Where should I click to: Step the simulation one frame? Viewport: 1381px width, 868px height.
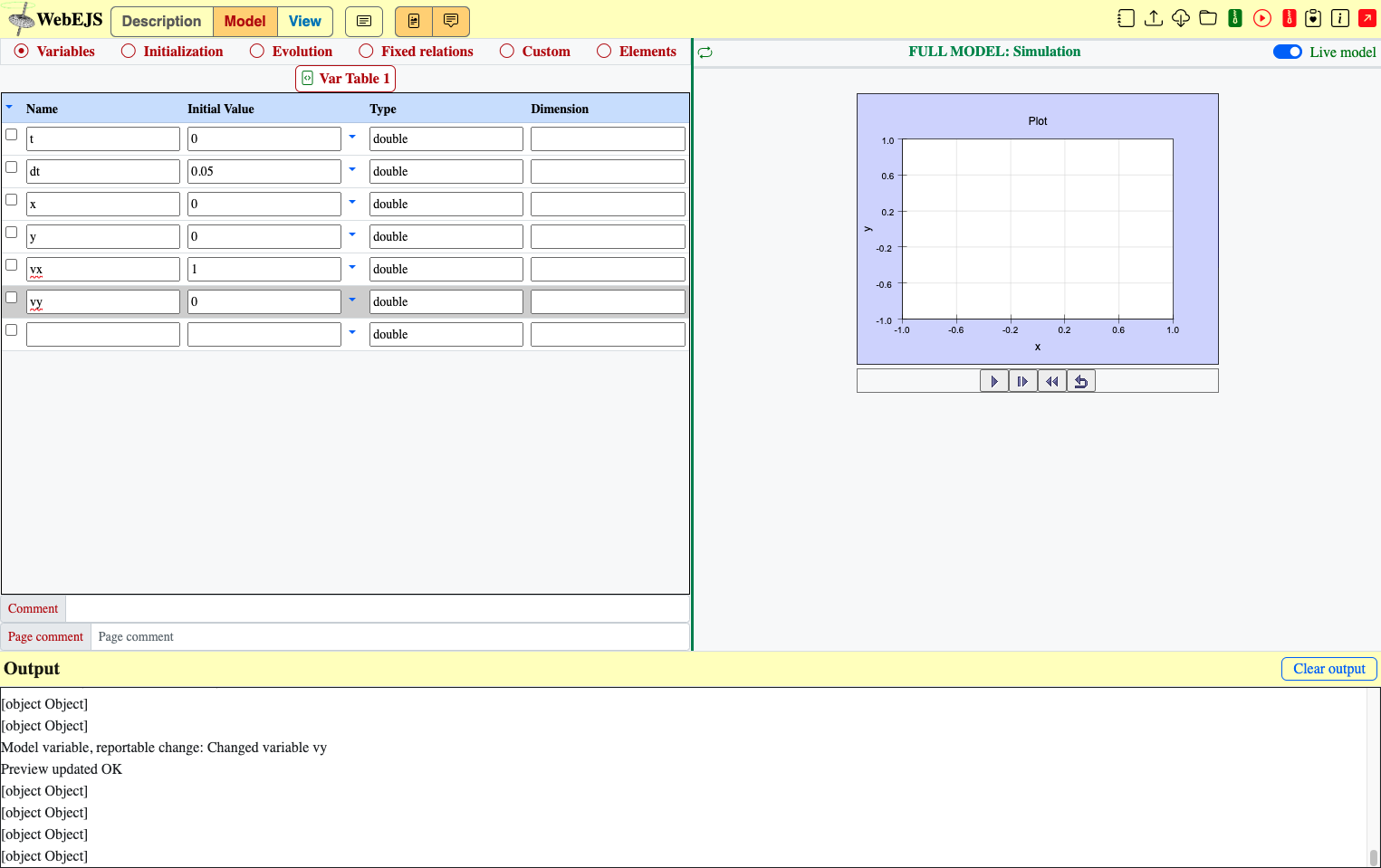[1023, 381]
